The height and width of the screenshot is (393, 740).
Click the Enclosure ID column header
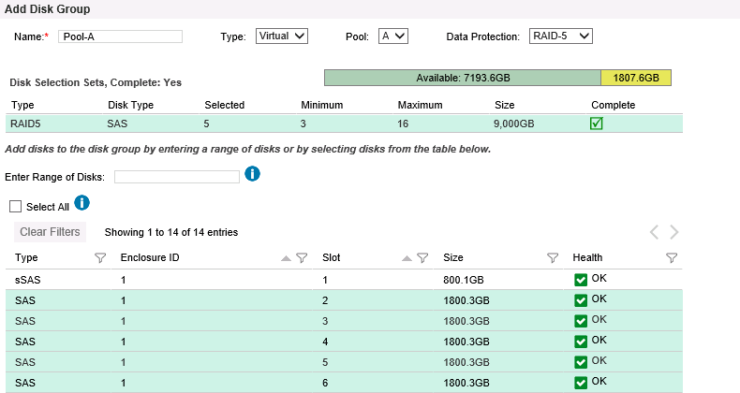tap(150, 258)
